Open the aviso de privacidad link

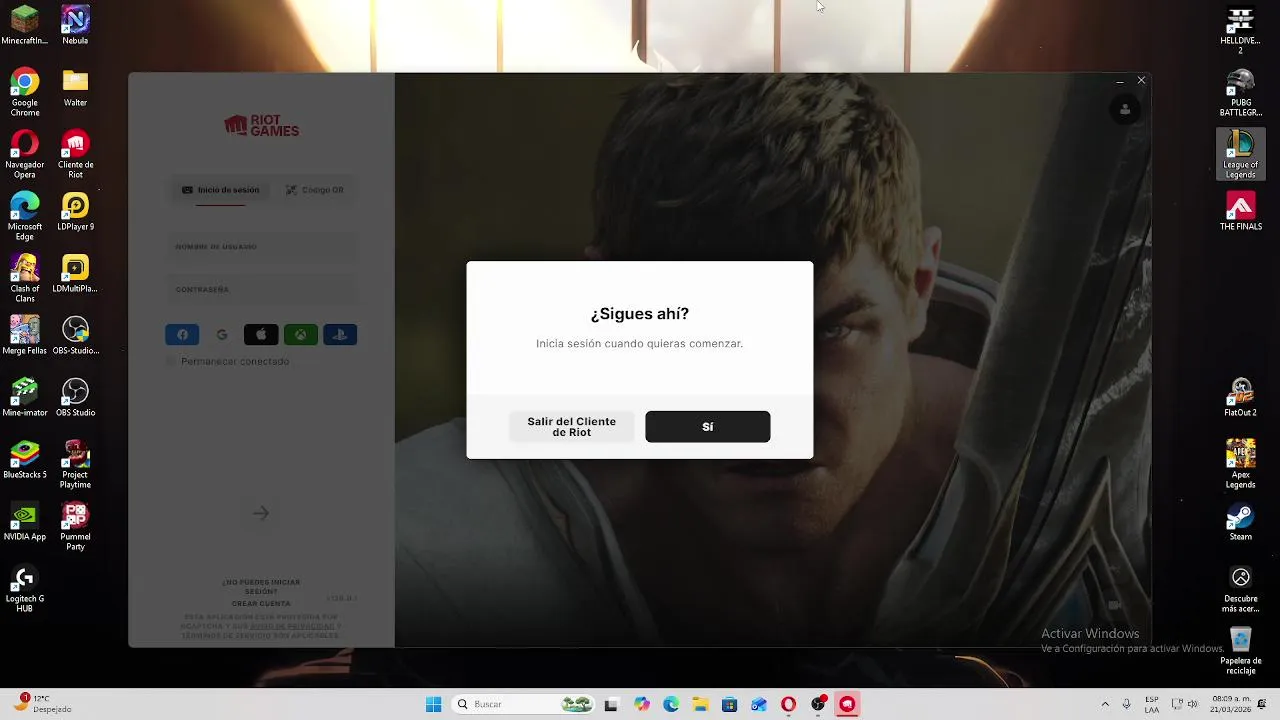pos(292,626)
